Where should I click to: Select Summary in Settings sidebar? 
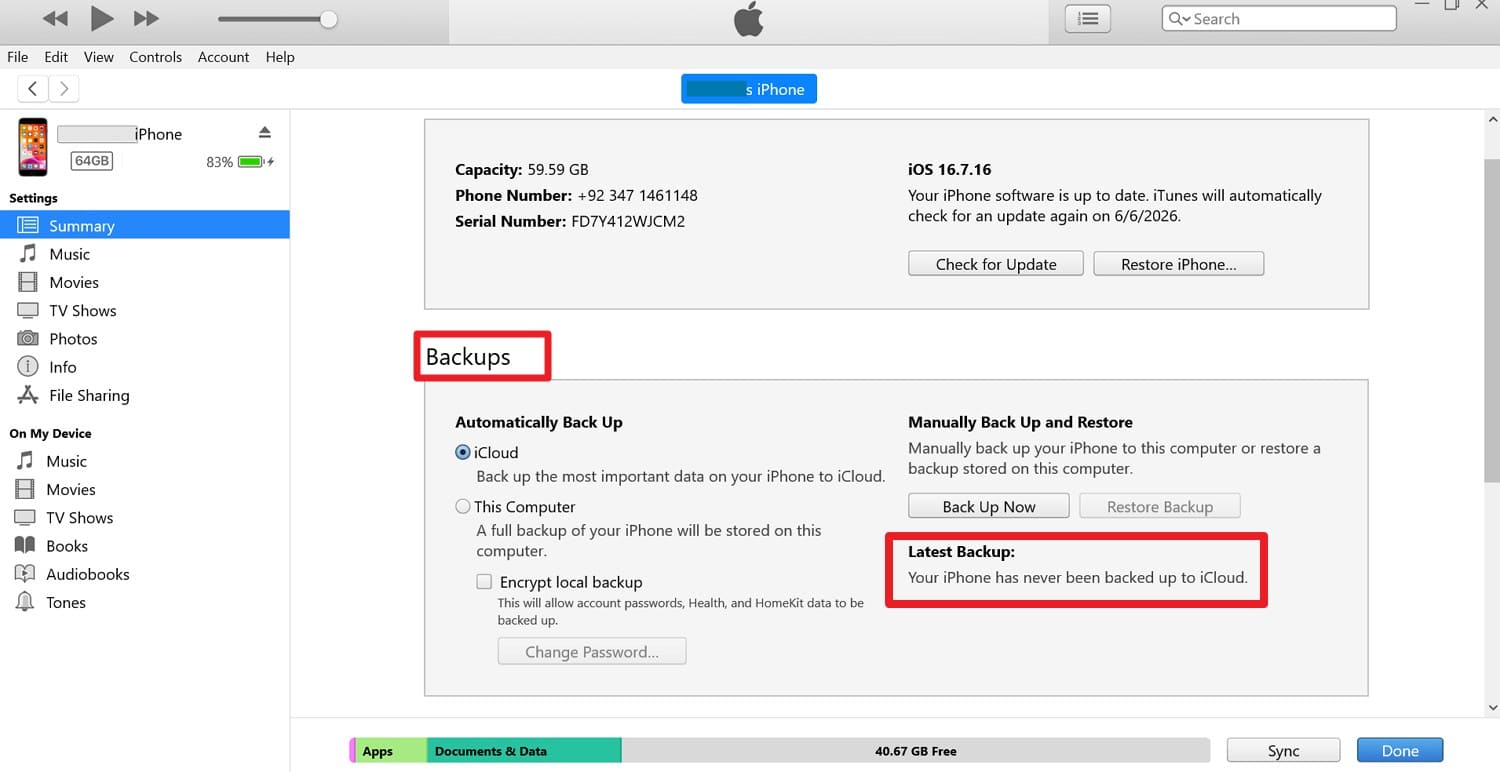tap(145, 225)
